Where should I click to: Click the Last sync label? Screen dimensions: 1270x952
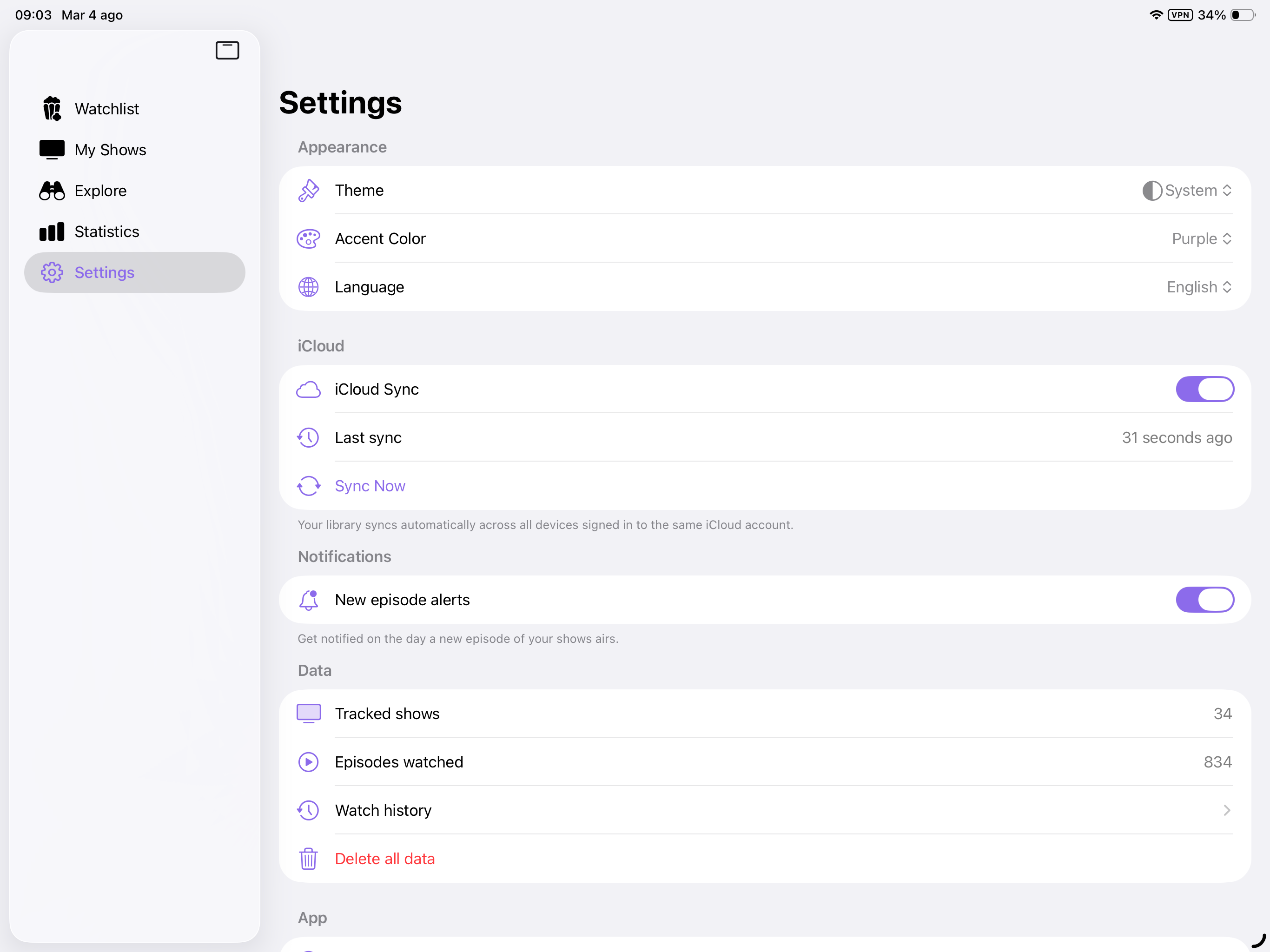(368, 437)
